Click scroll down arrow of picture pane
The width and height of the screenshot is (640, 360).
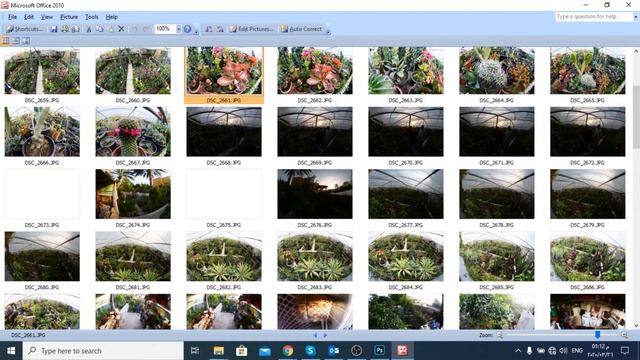coord(636,326)
